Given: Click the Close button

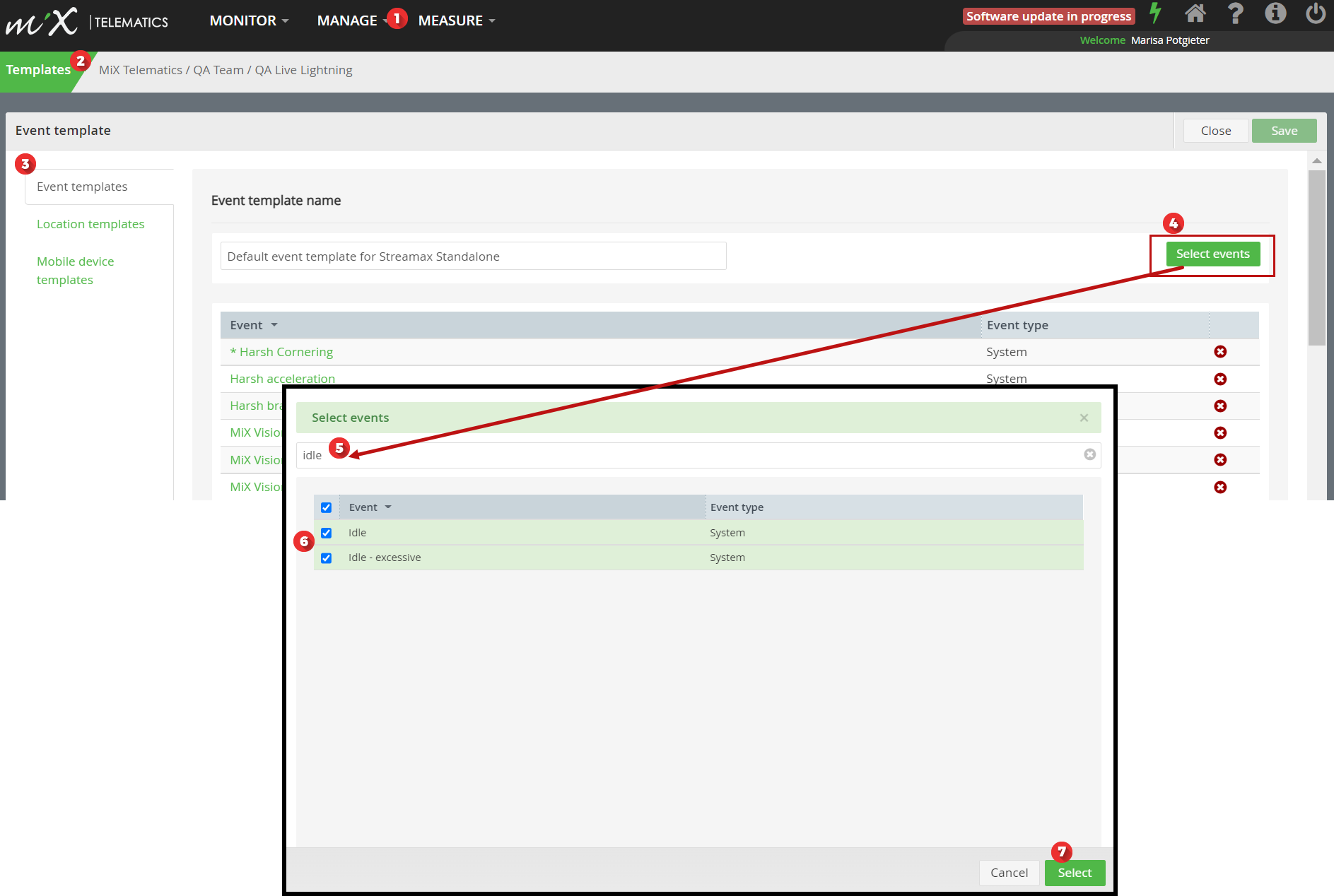Looking at the screenshot, I should point(1215,131).
